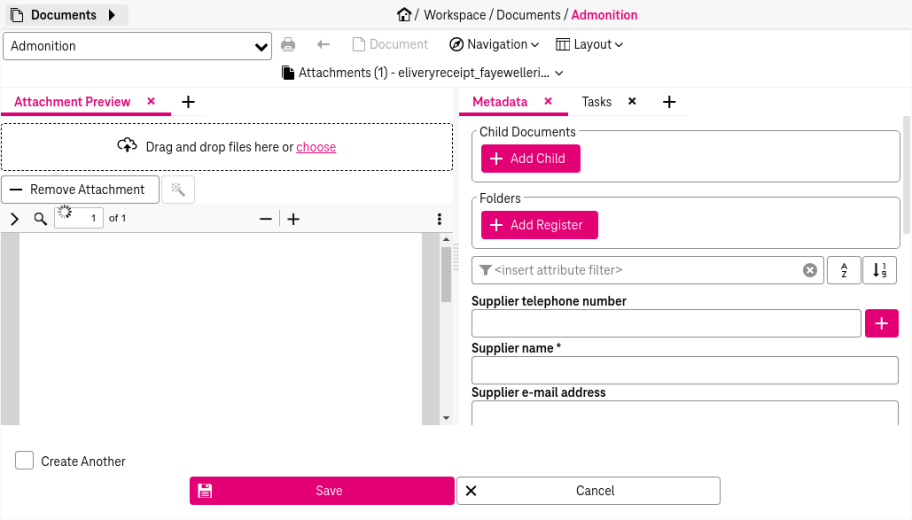Select the Metadata tab
Screen dimensions: 912x520
click(x=500, y=102)
